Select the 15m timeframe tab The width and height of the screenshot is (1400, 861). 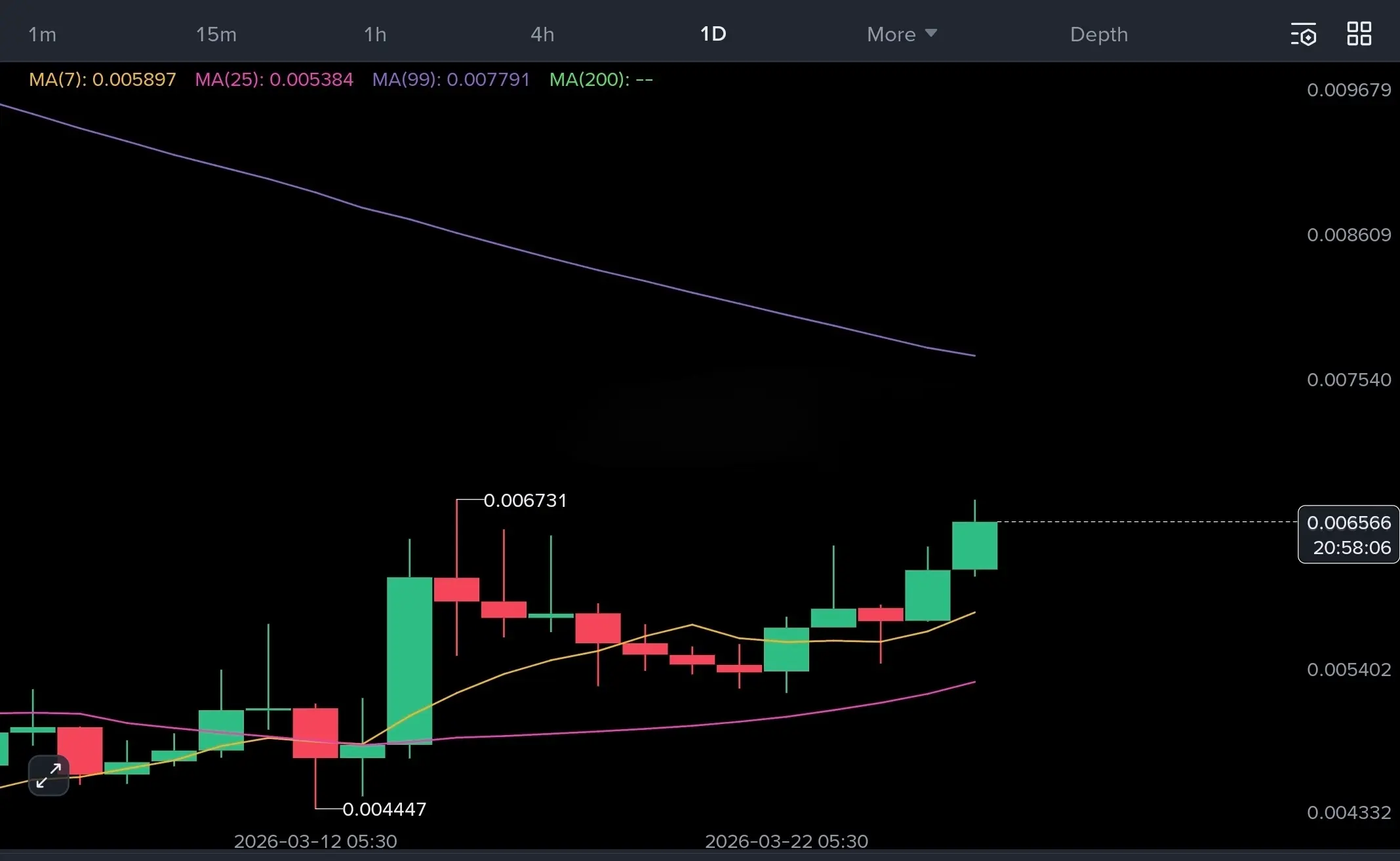coord(216,34)
